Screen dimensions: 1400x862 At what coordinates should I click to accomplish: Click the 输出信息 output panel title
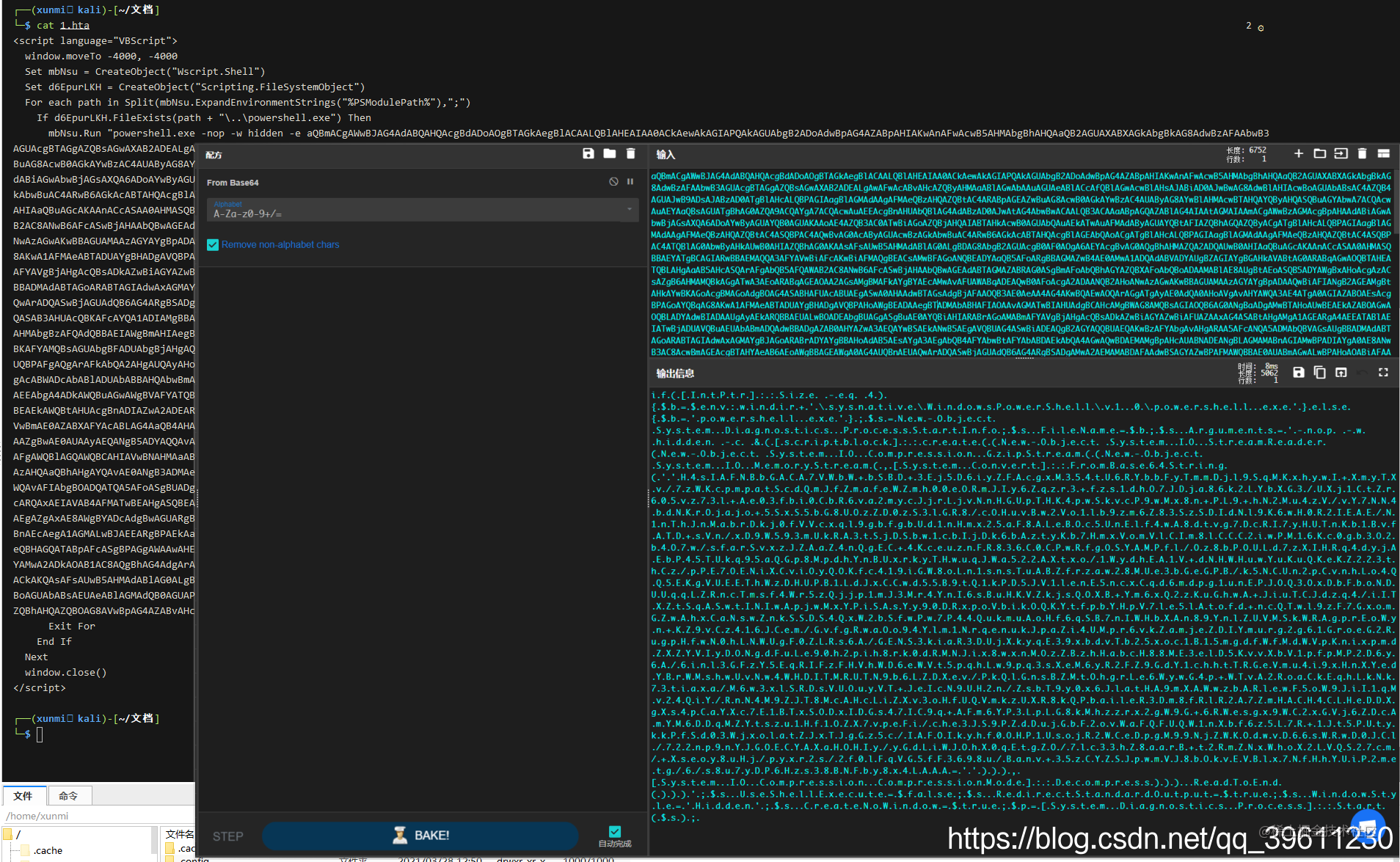point(675,373)
